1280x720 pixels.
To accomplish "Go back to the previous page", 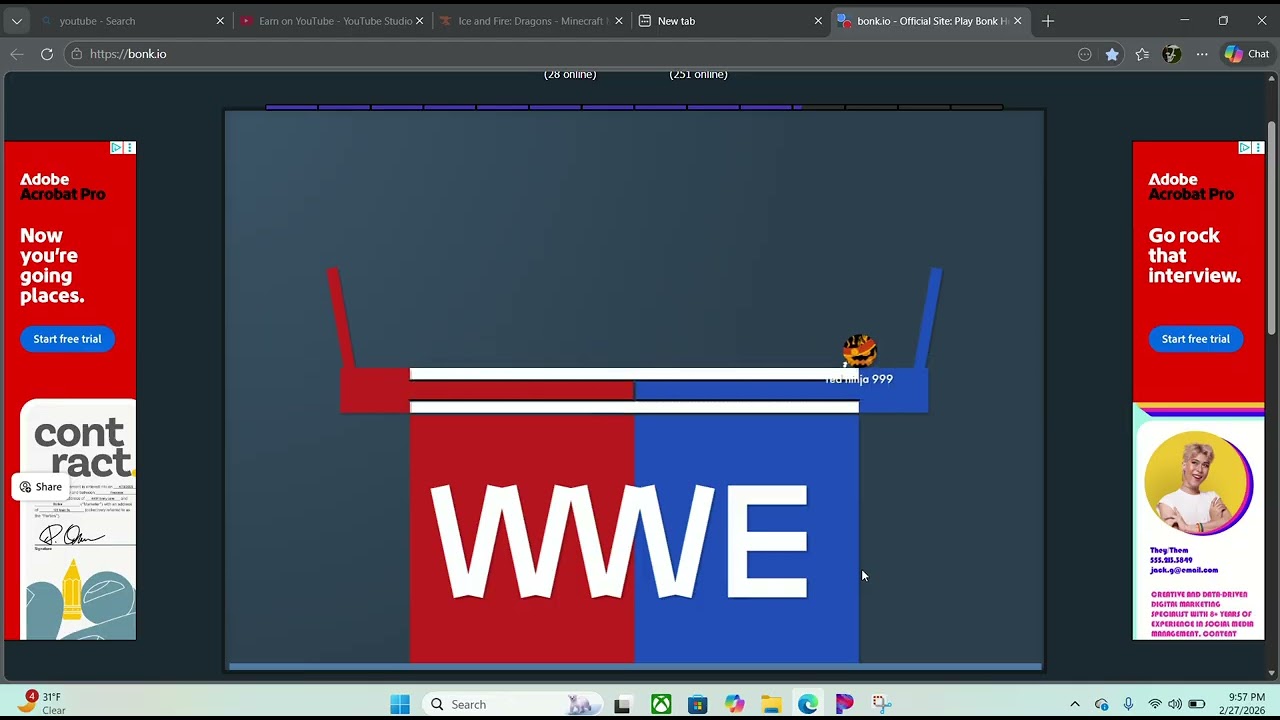I will [17, 54].
